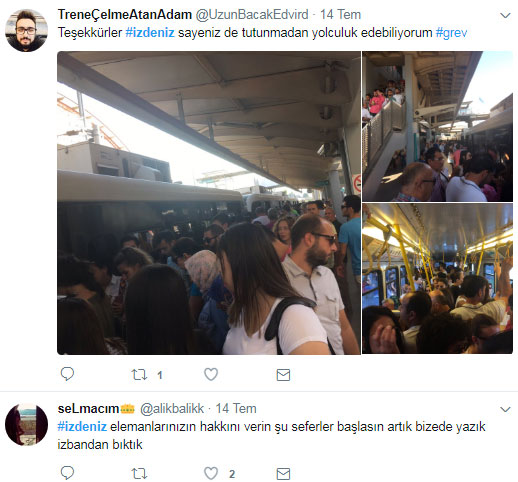Open the @alikbalikk handle
518x482 pixels.
click(172, 409)
